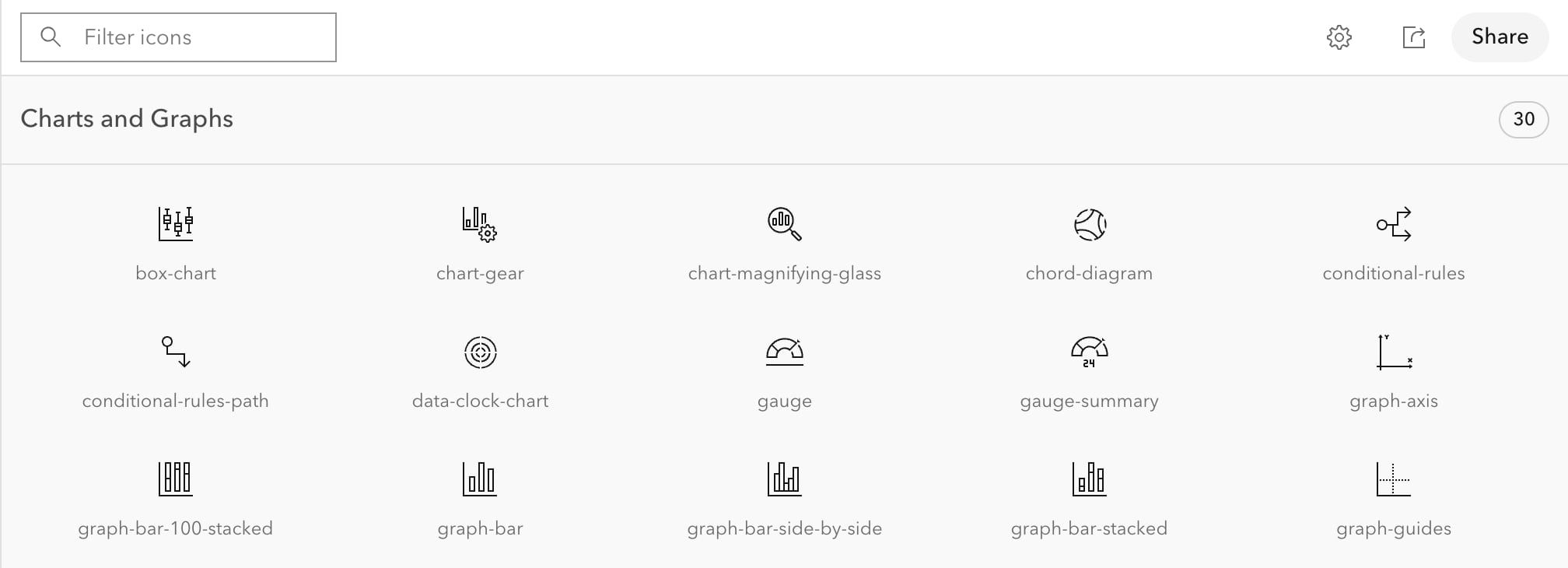Select the data-clock-chart icon
The image size is (1568, 568).
(480, 351)
